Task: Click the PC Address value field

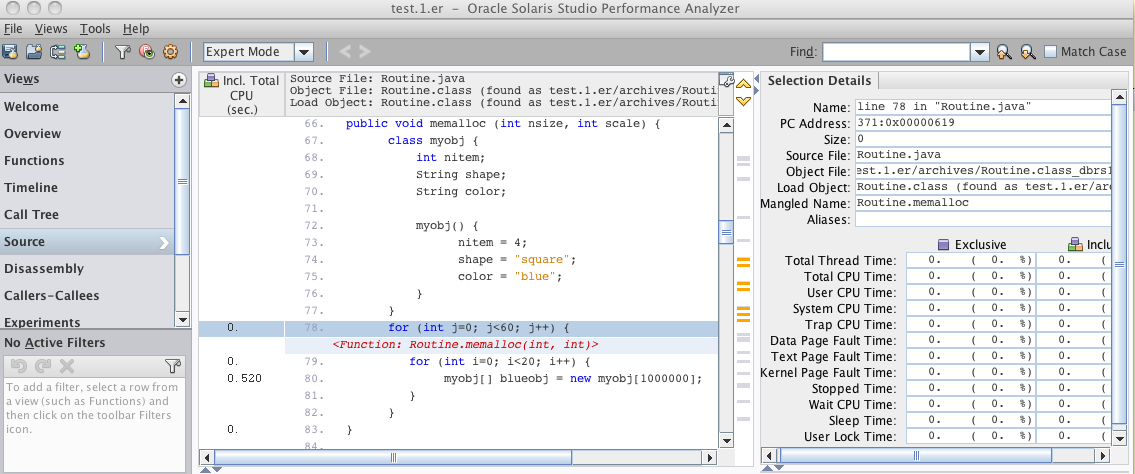Action: coord(983,123)
